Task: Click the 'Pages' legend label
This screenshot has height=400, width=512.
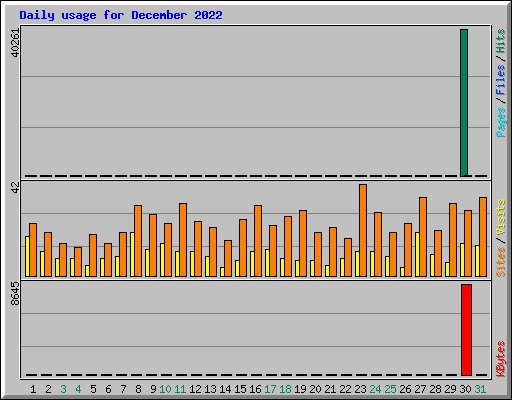Action: point(501,122)
